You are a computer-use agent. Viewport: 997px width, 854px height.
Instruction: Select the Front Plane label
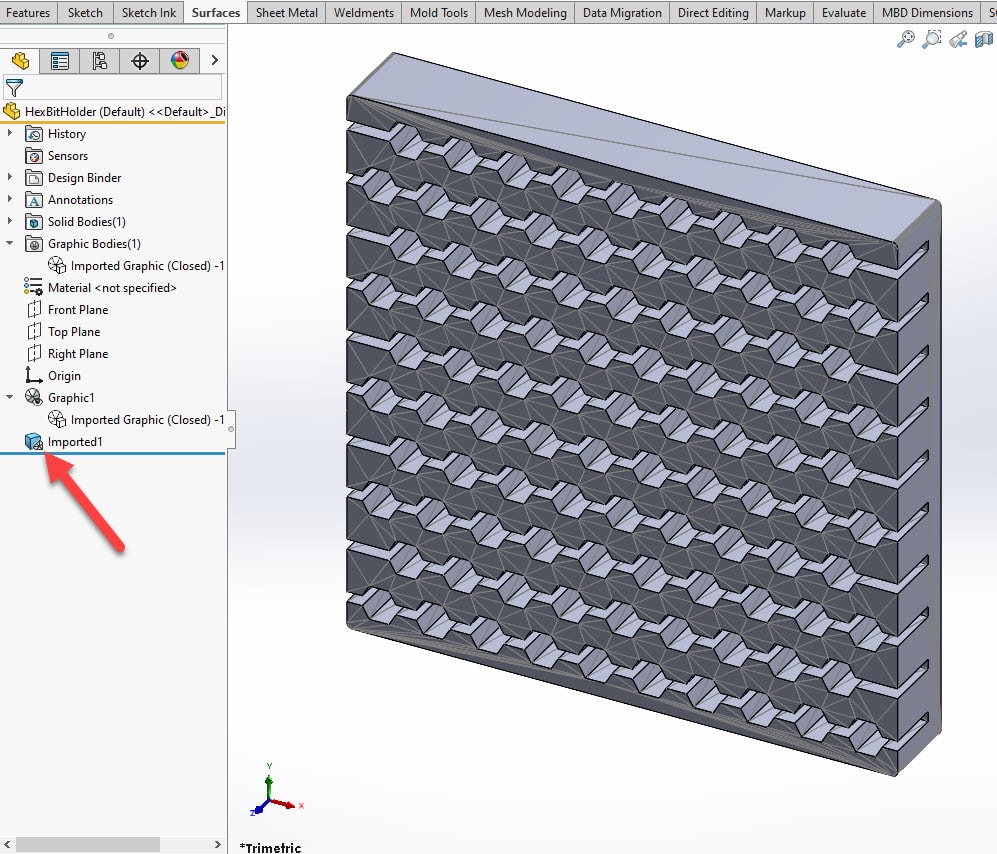78,310
